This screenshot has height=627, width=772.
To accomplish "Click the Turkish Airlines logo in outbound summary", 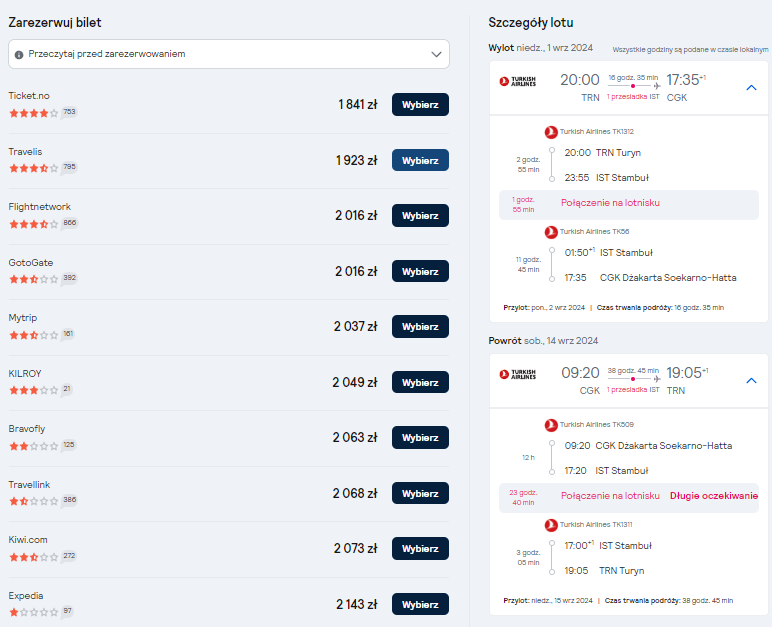I will click(x=517, y=81).
